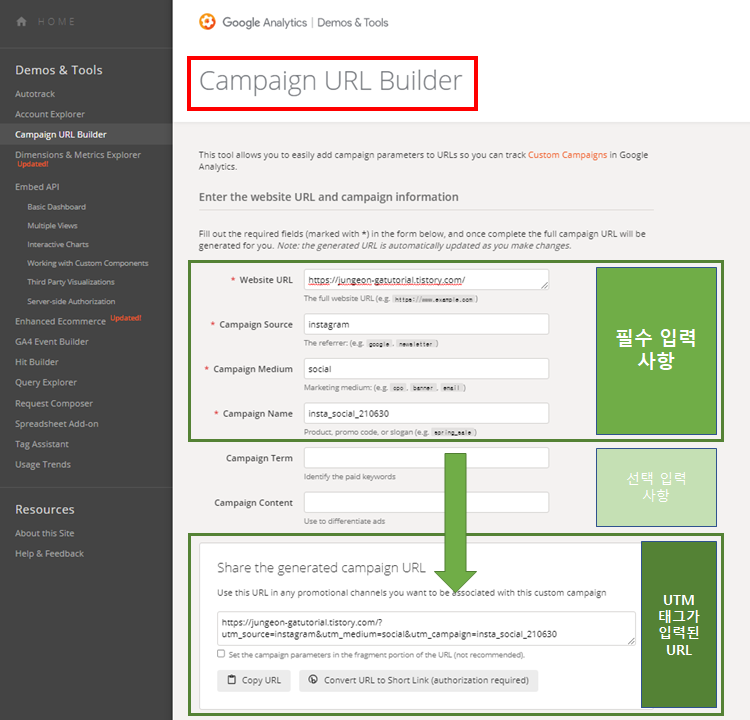Image resolution: width=750 pixels, height=720 pixels.
Task: Open Server-side Authorization
Action: point(71,301)
